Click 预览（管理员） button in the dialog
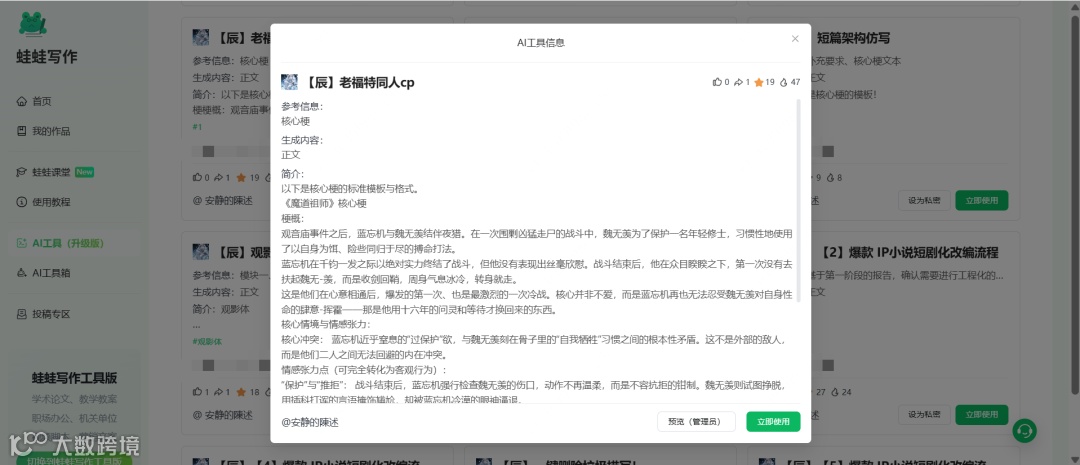This screenshot has width=1080, height=465. coord(696,422)
